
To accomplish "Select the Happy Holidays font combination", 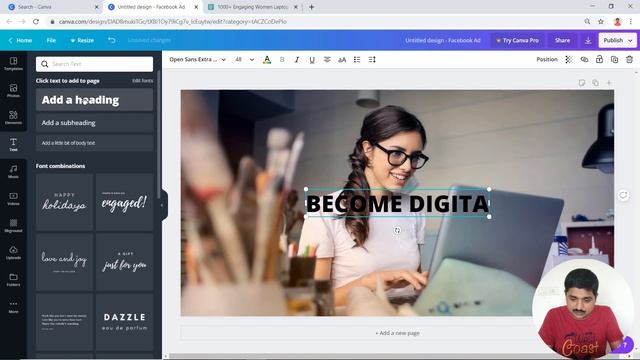I will coord(64,202).
